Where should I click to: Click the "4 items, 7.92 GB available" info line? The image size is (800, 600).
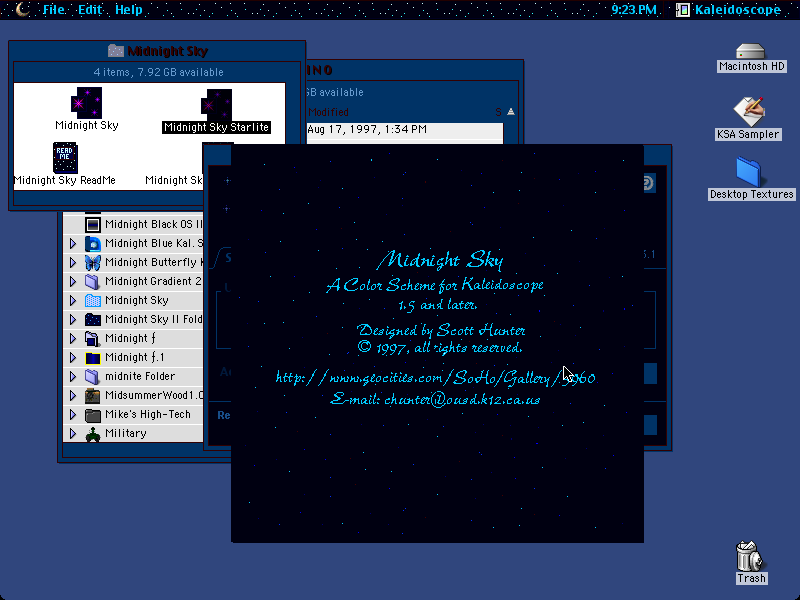[x=158, y=72]
